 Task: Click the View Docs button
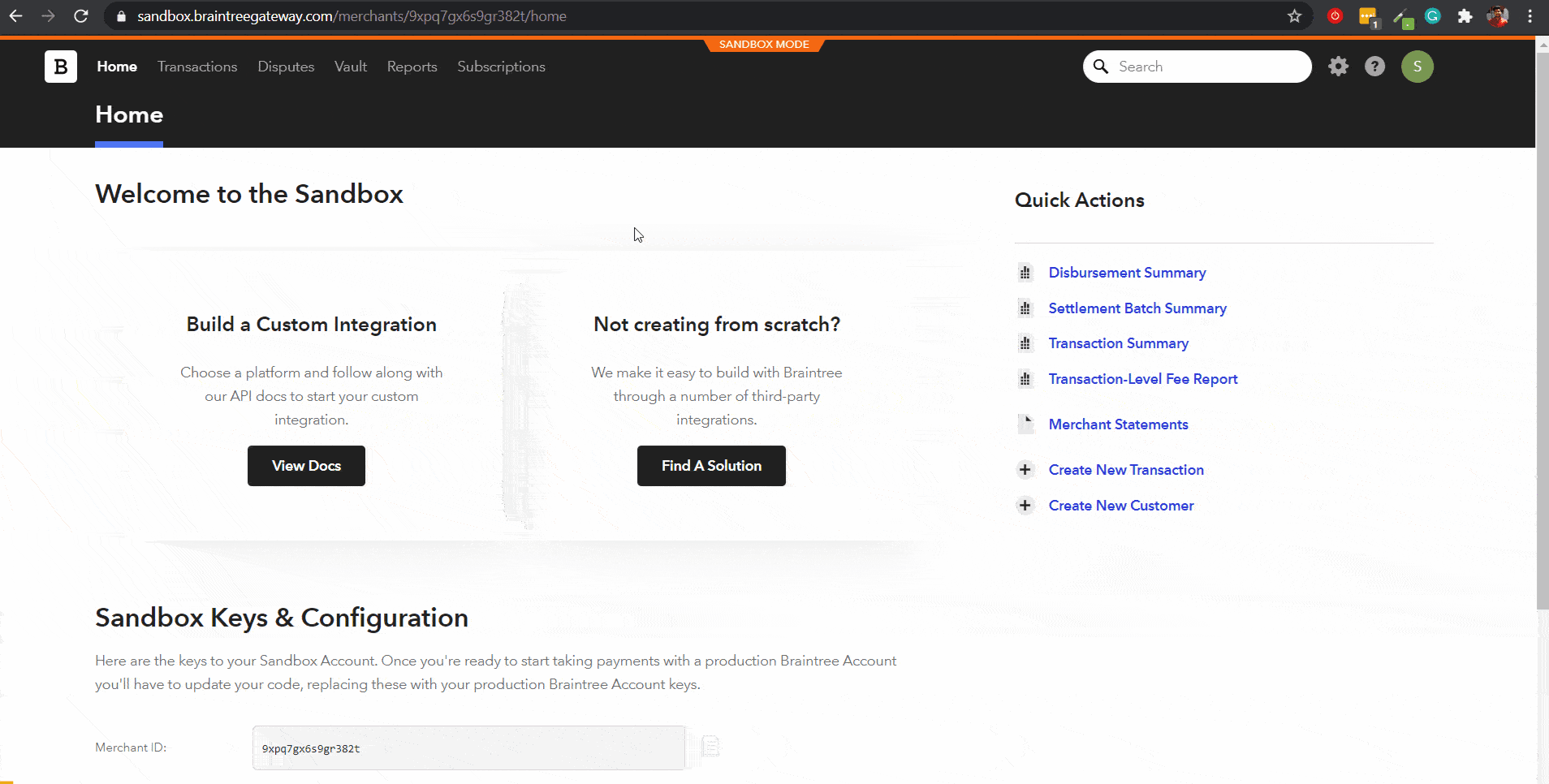306,466
